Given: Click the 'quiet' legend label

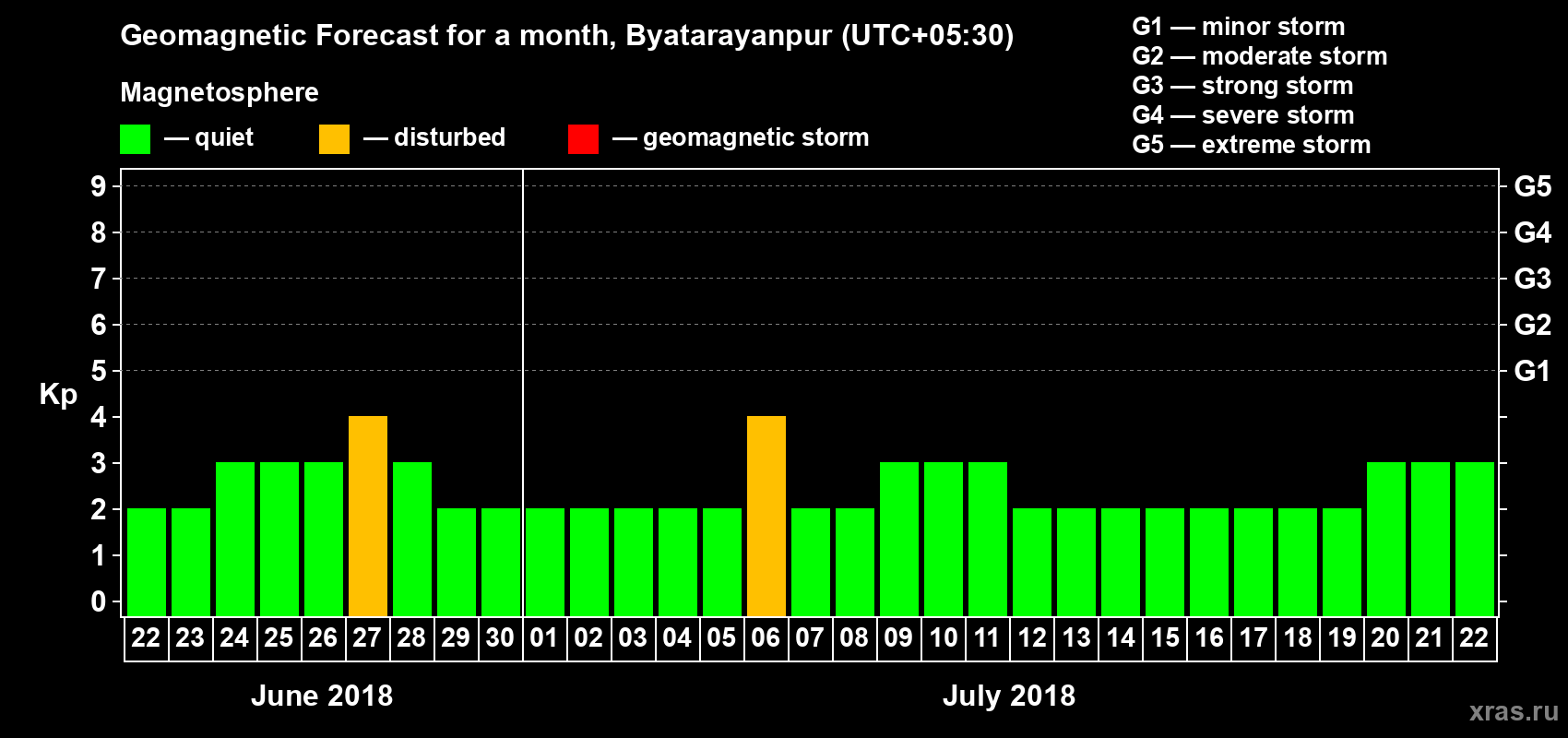Looking at the screenshot, I should coord(224,137).
